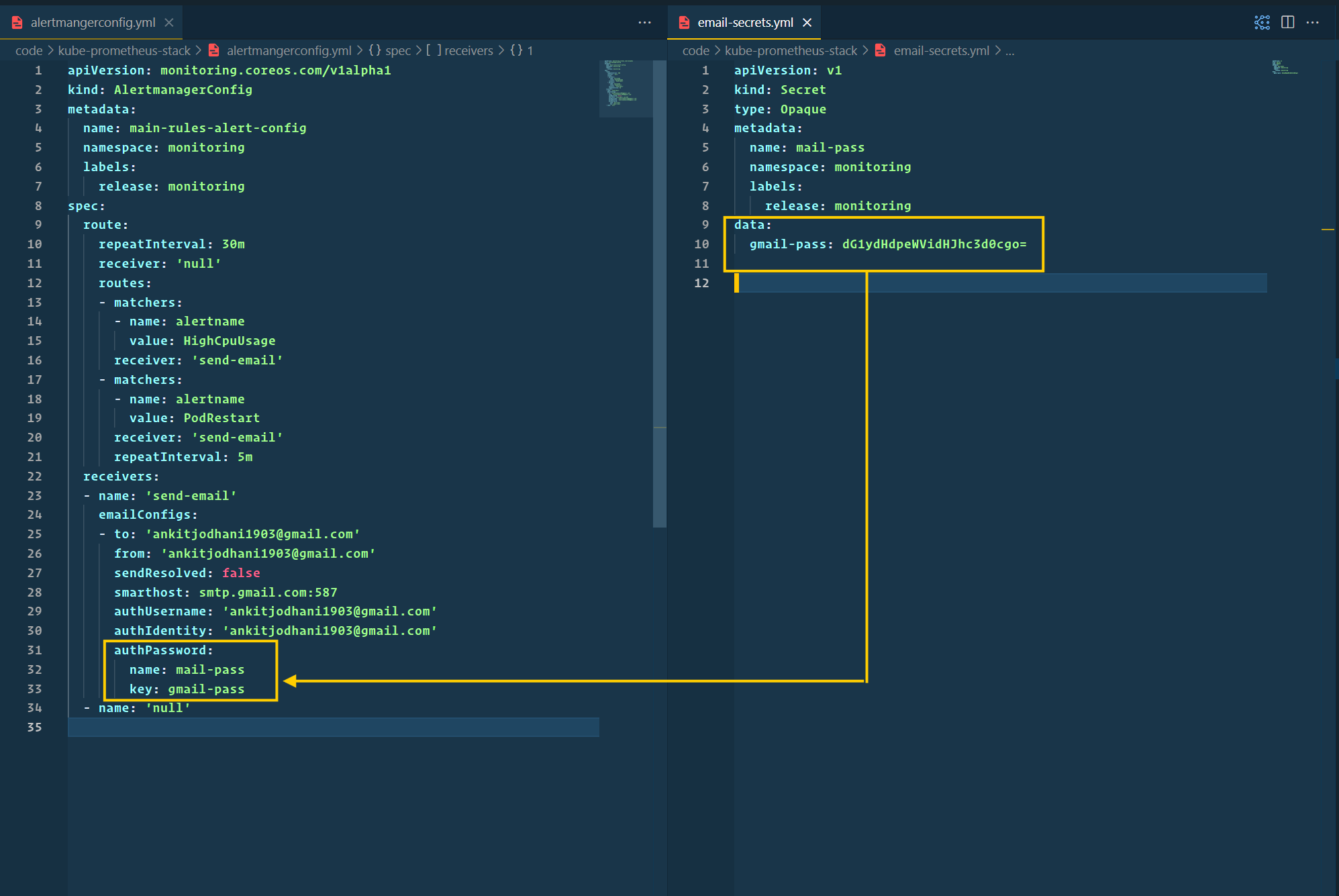Select the alertmanagerconfig.yml tab
The image size is (1339, 896).
pyautogui.click(x=90, y=22)
